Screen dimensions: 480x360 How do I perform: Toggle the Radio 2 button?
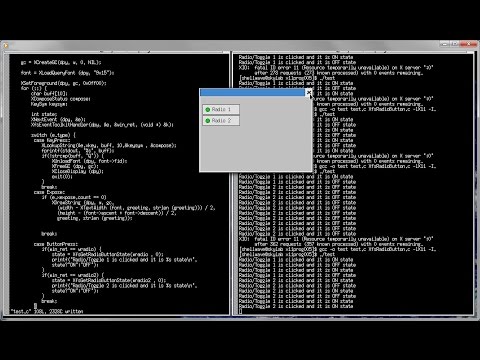pyautogui.click(x=221, y=120)
